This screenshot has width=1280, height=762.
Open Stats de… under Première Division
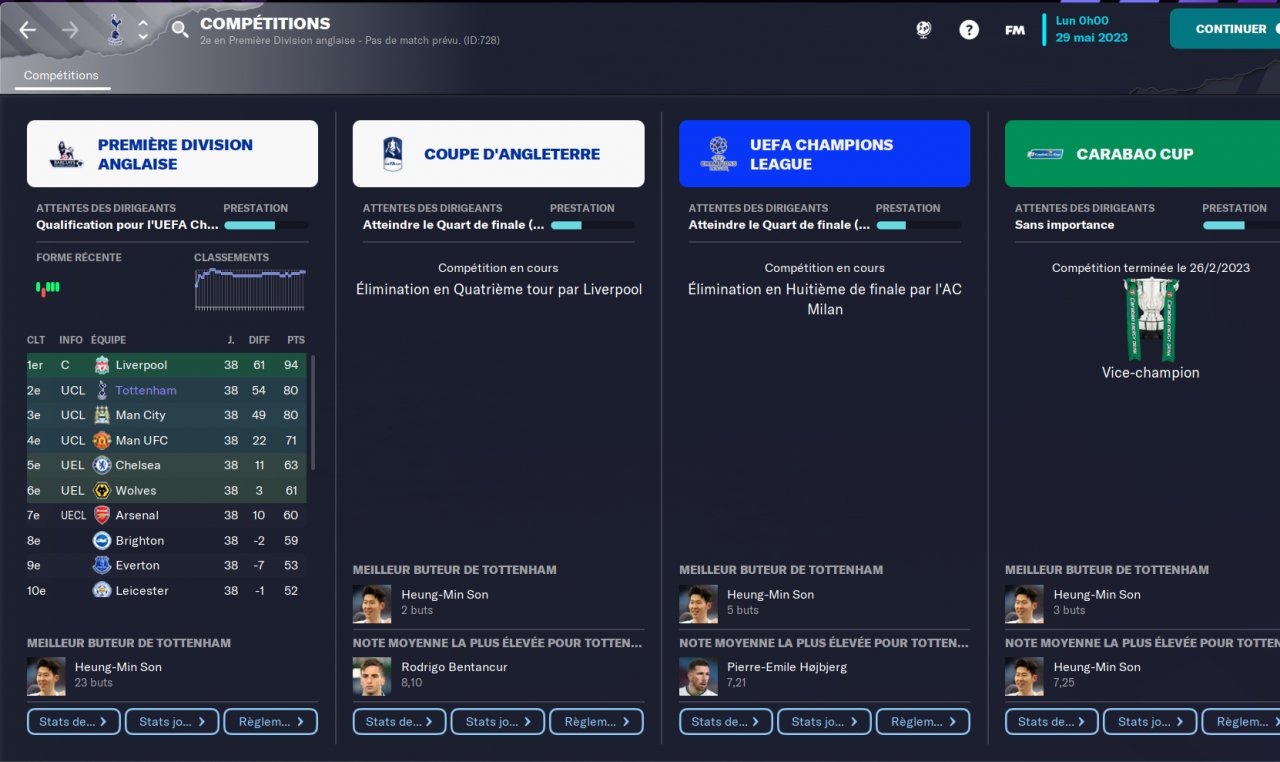click(74, 721)
